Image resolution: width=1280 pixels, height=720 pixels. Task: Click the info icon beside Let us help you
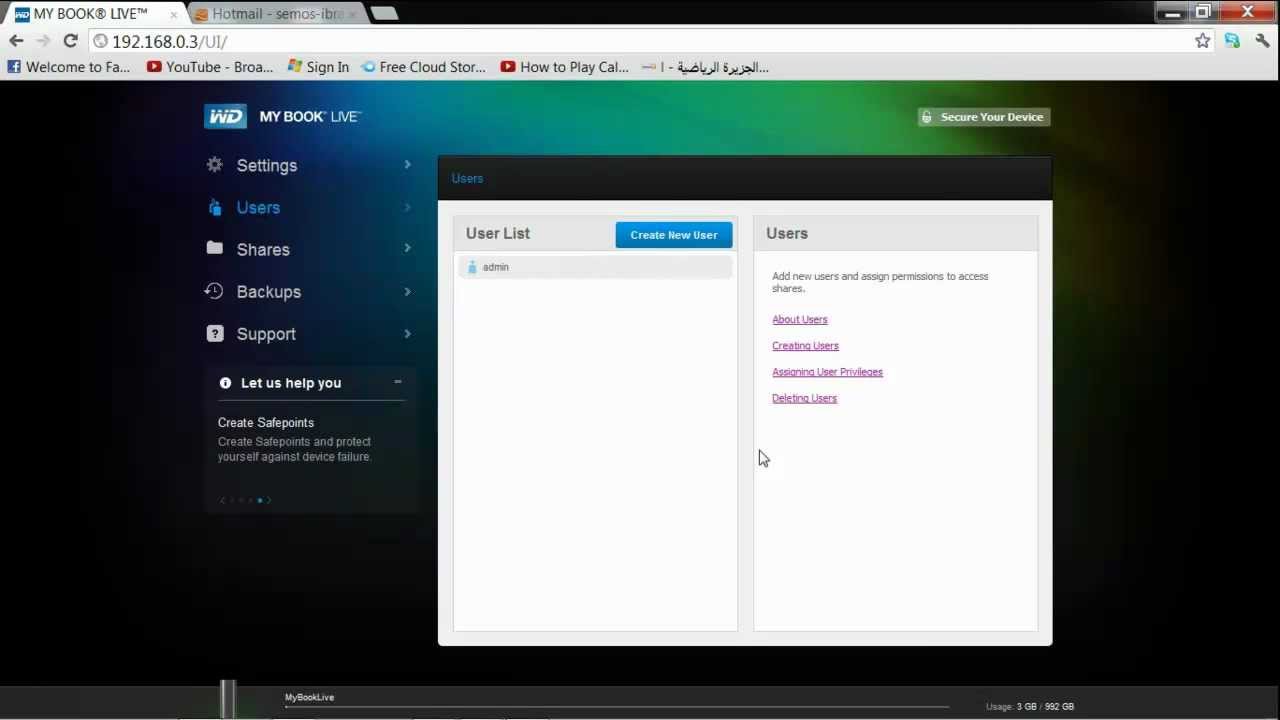[225, 383]
